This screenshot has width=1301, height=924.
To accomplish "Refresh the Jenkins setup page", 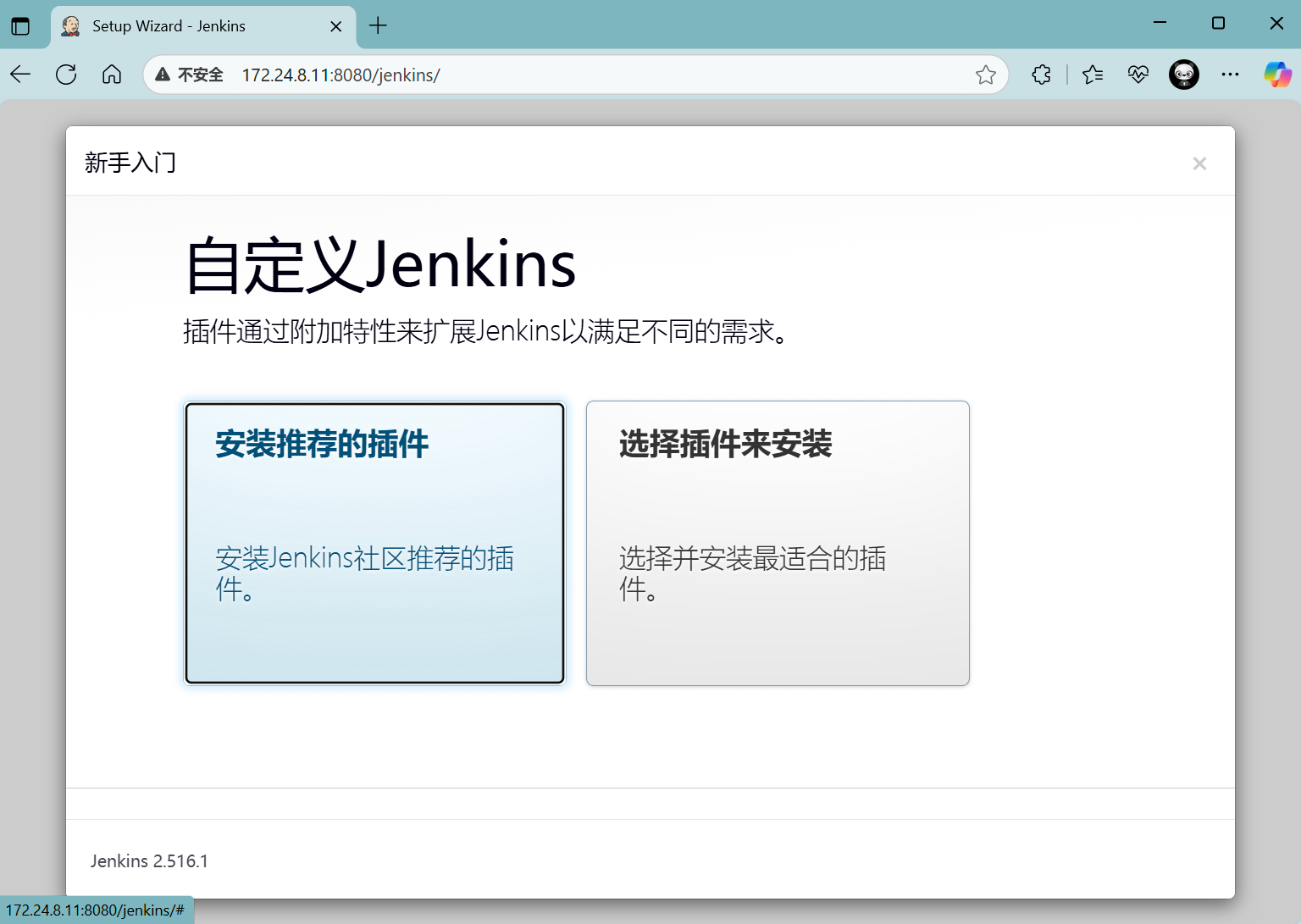I will point(66,75).
